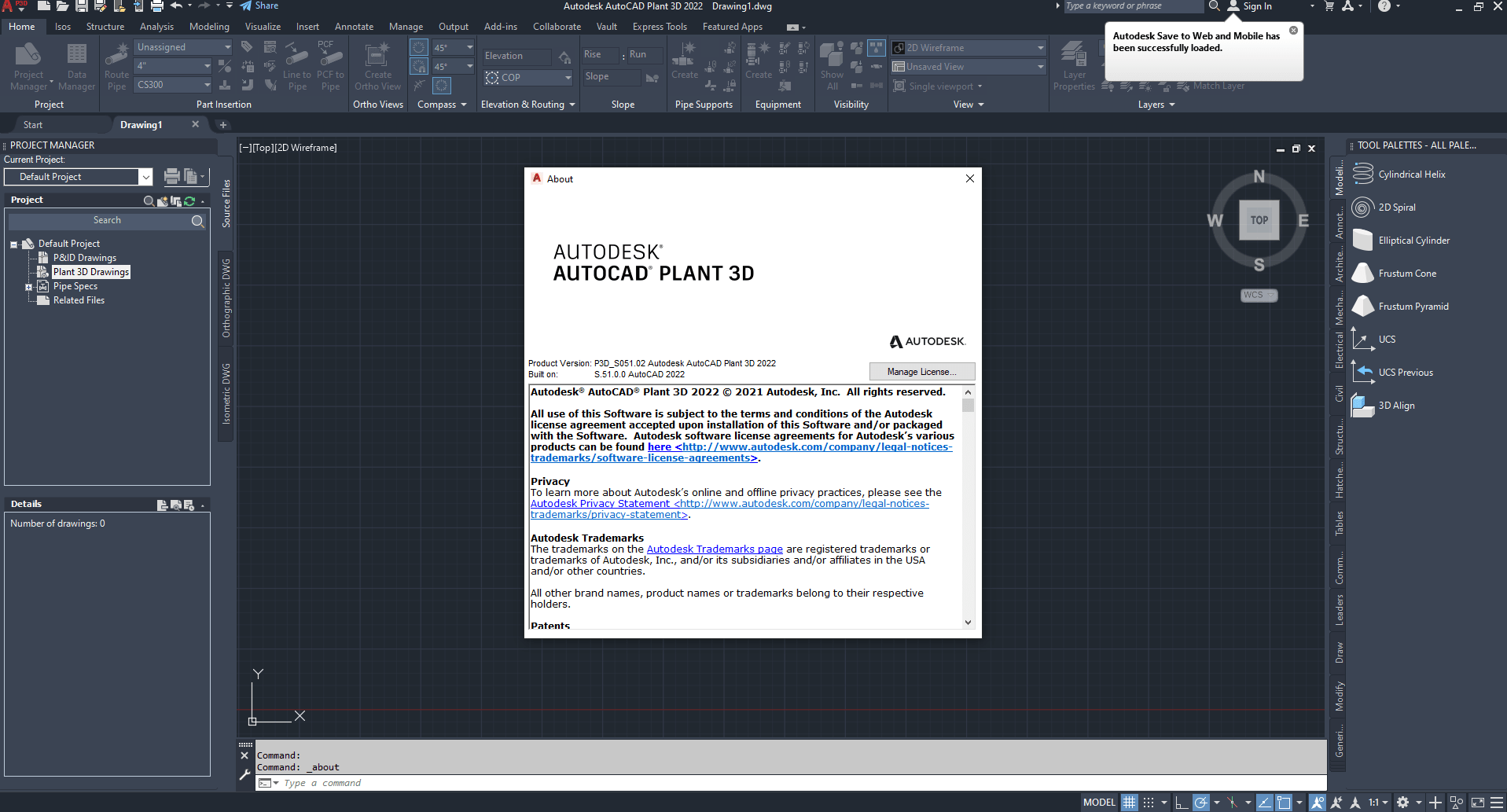The image size is (1507, 812).
Task: Toggle clean screen icon in status bar
Action: (x=1478, y=803)
